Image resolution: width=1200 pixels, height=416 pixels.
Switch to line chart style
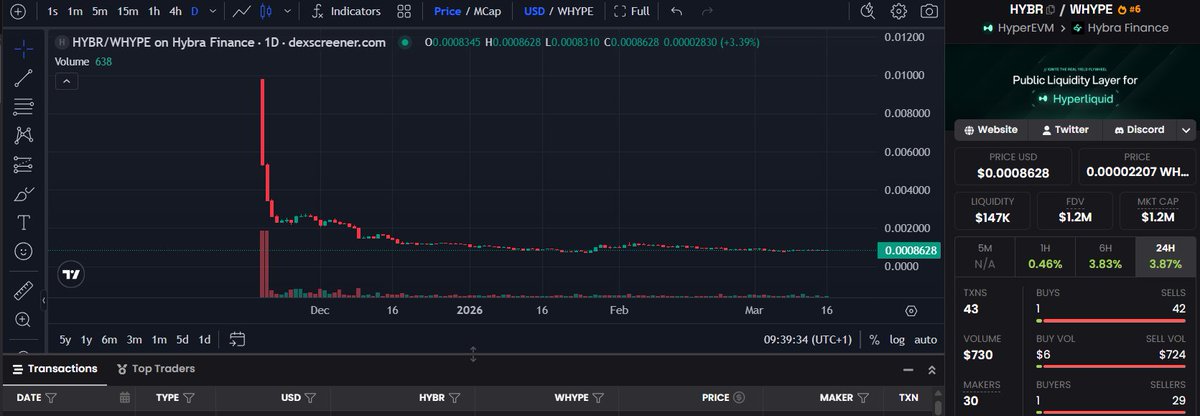(x=241, y=12)
